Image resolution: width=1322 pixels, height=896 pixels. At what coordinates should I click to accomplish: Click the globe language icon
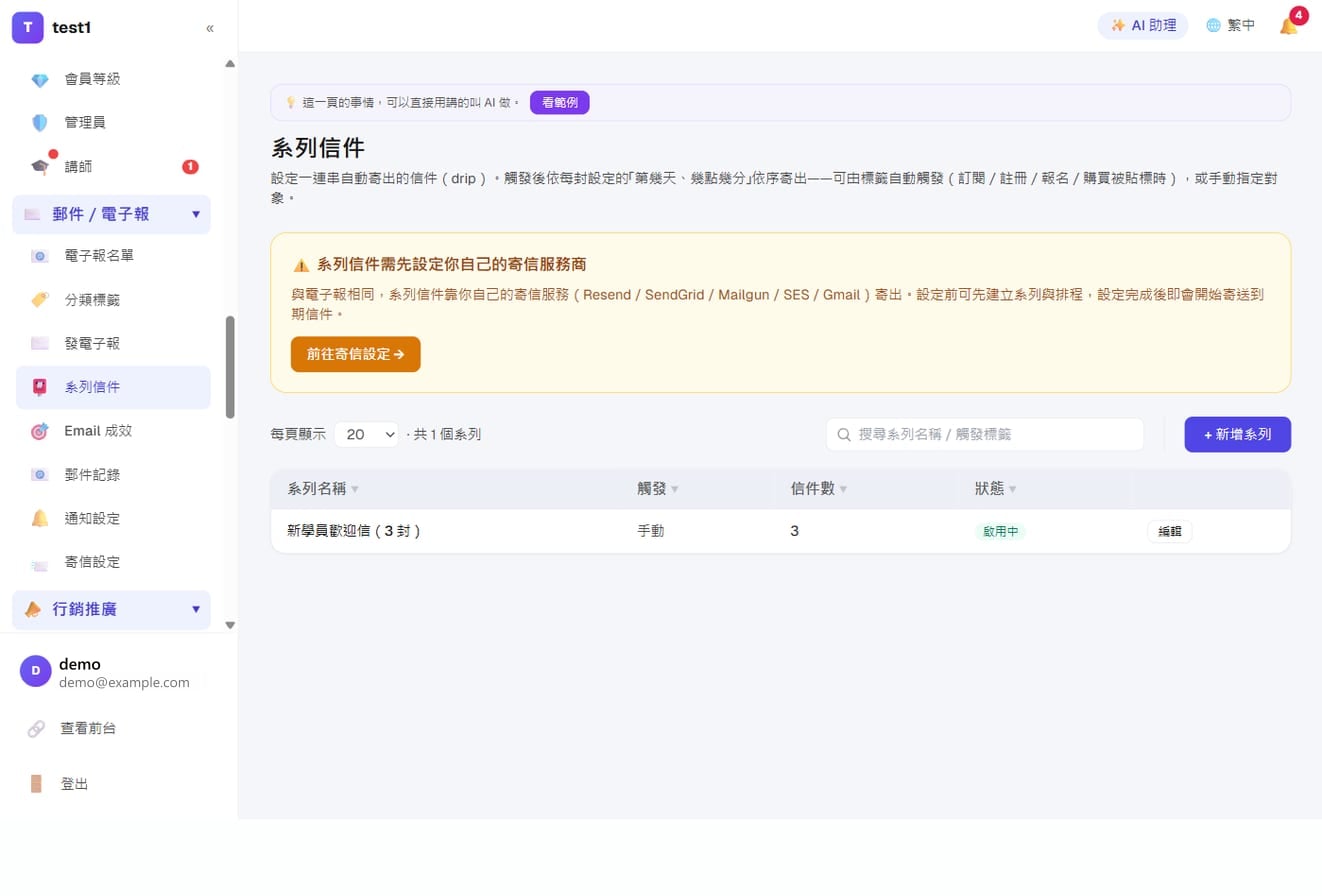[1214, 26]
